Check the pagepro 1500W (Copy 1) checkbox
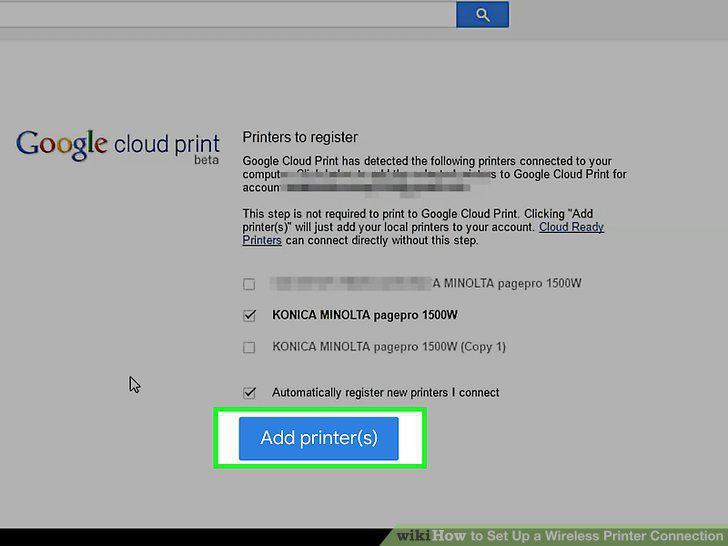728x546 pixels. coord(249,347)
